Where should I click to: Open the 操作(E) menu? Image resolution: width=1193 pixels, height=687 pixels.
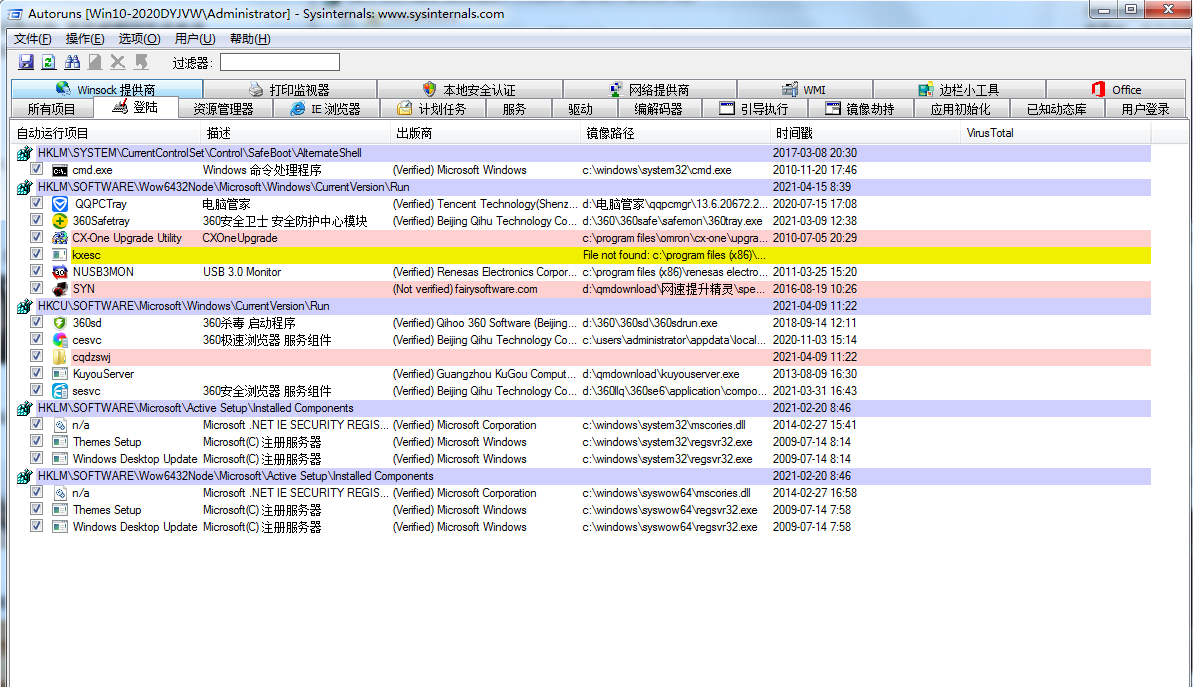pyautogui.click(x=84, y=39)
